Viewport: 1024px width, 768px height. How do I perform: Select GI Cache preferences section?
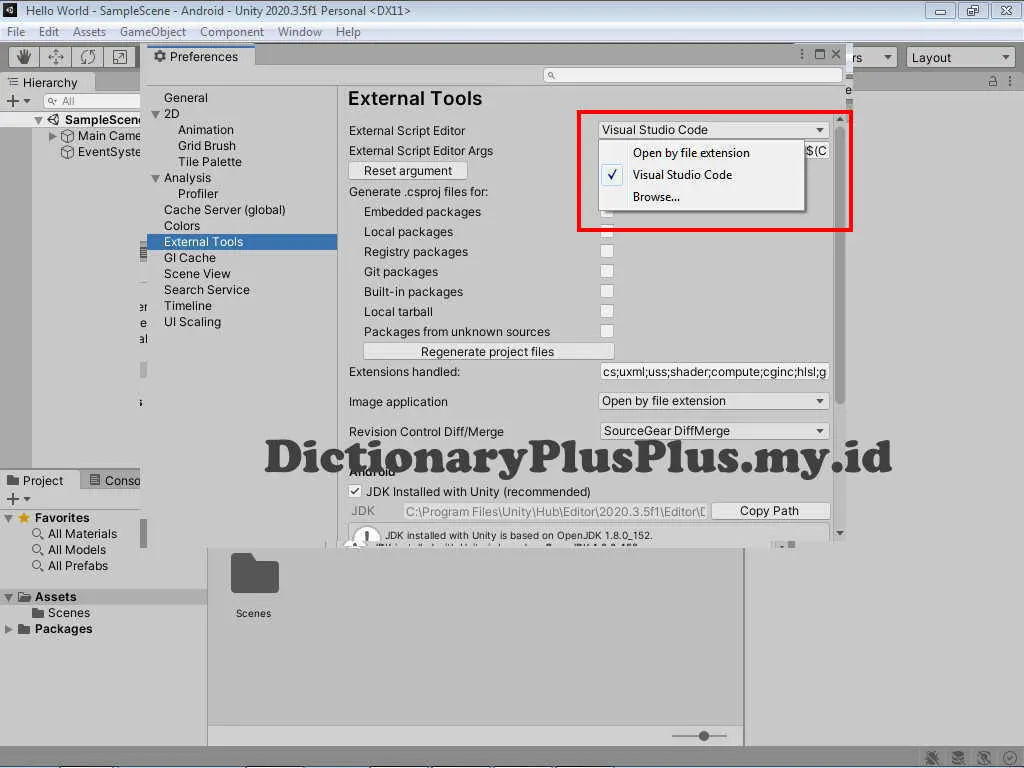[x=189, y=258]
